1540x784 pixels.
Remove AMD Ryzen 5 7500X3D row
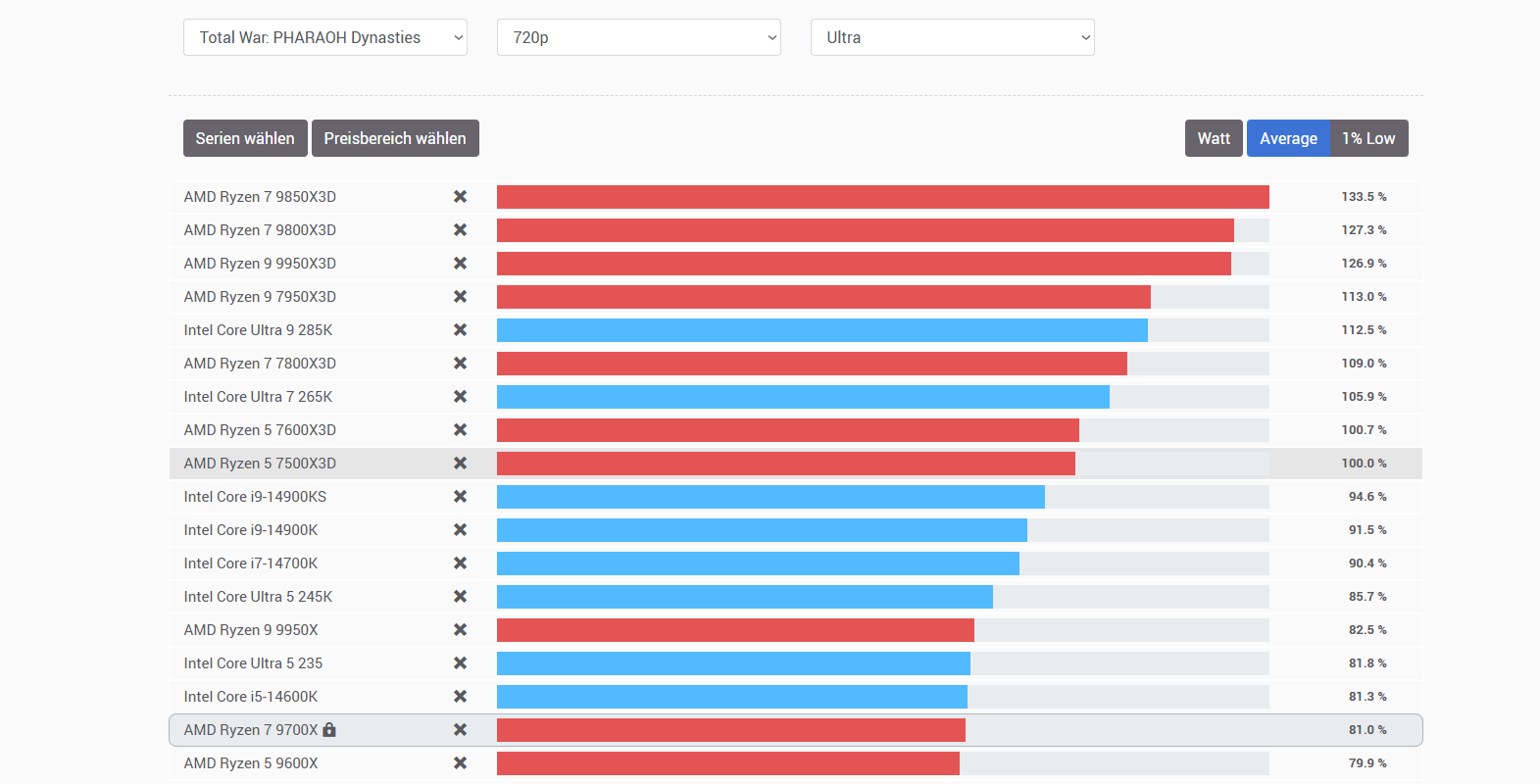pyautogui.click(x=460, y=464)
